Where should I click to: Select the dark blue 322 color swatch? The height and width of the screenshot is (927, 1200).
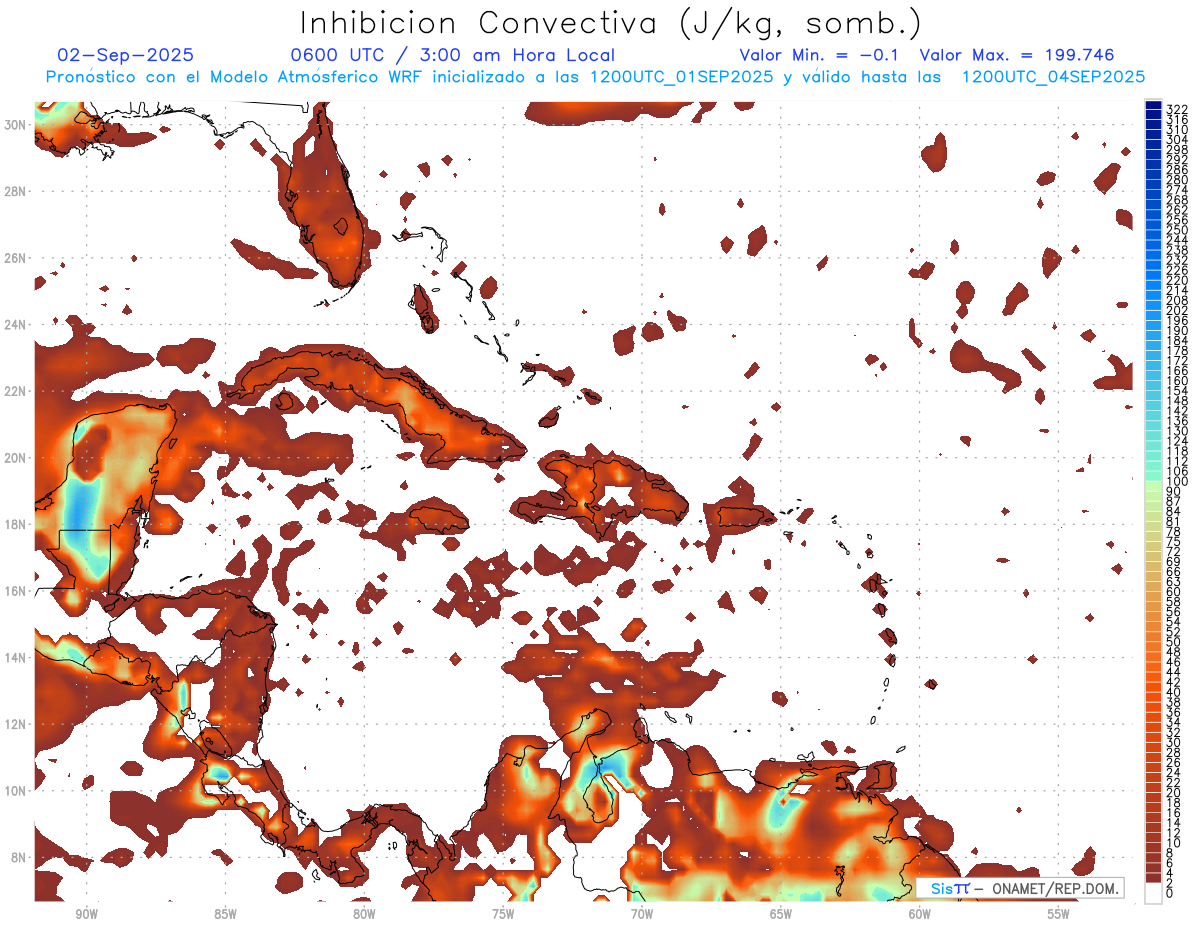1153,106
